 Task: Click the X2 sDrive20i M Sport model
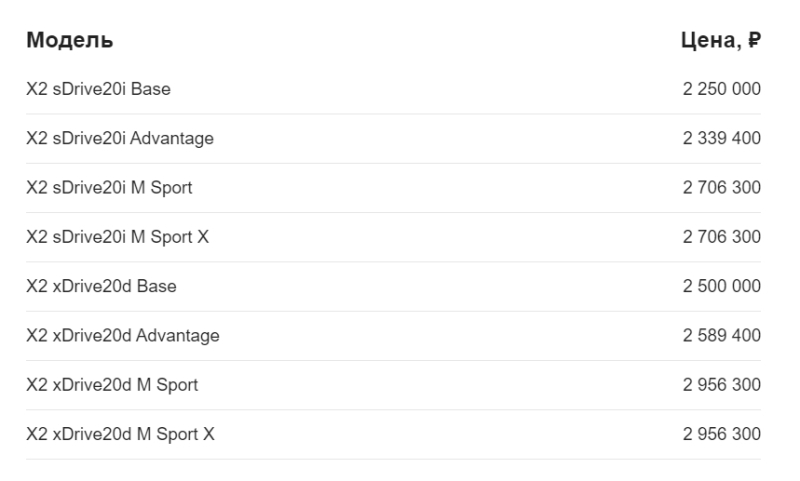[109, 188]
